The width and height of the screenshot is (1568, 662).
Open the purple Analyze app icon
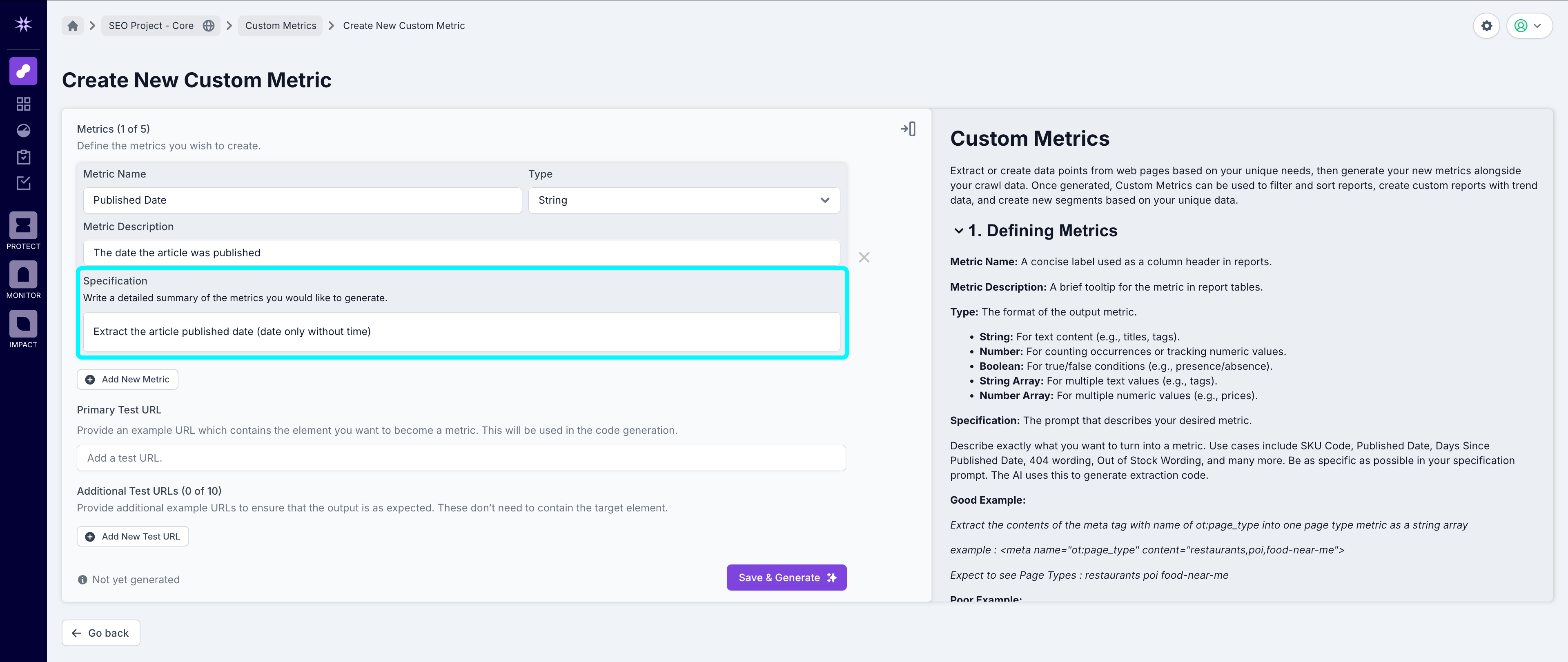pyautogui.click(x=23, y=71)
